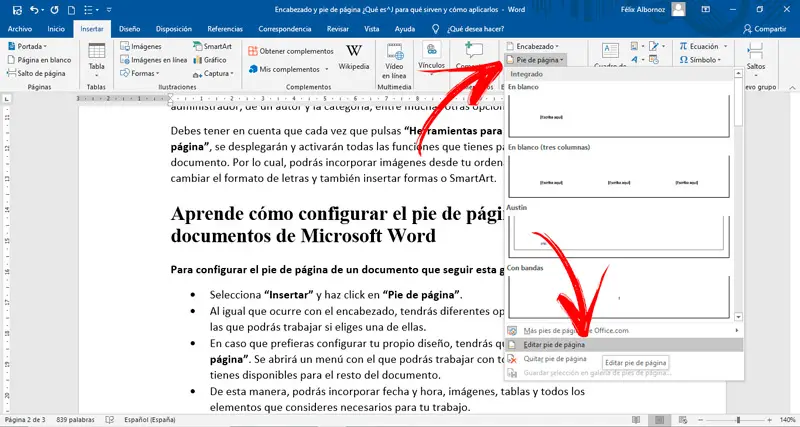800x427 pixels.
Task: Open the Formas dropdown
Action: click(x=140, y=73)
